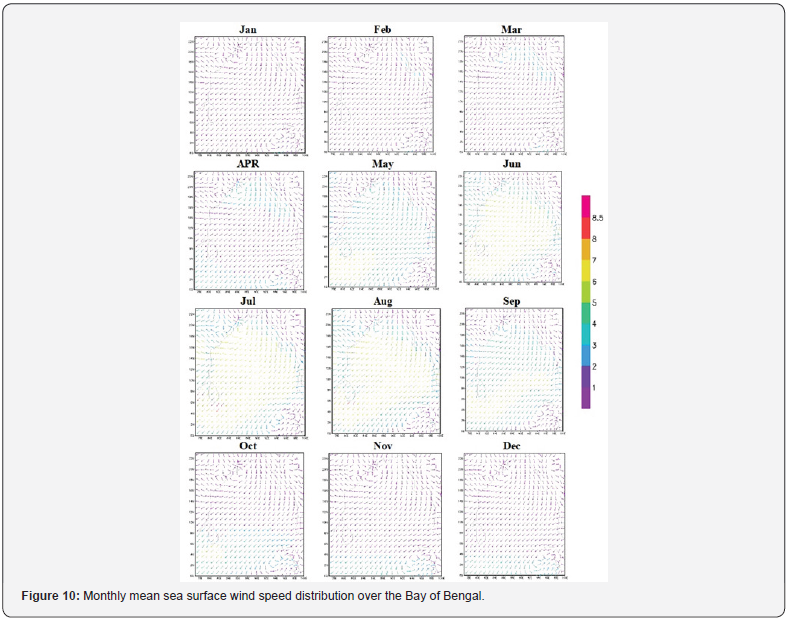Click the blue color scale segment near 2

586,356
